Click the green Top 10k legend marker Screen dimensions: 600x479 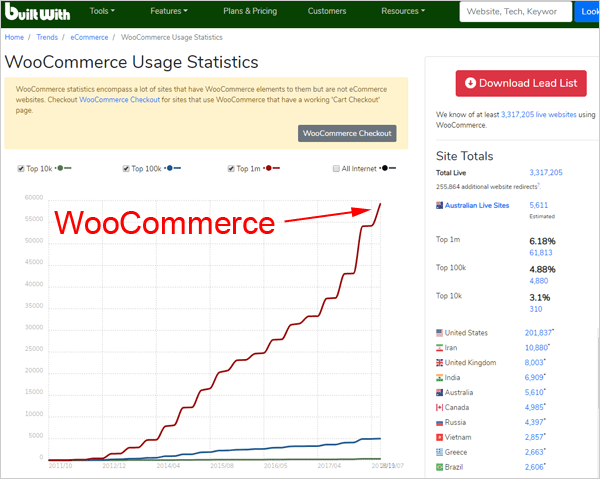click(x=63, y=168)
